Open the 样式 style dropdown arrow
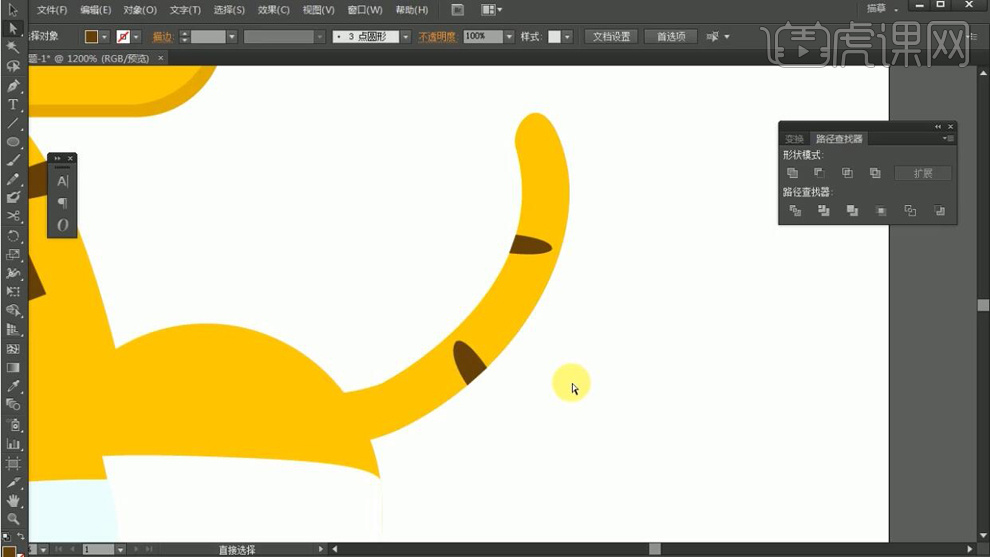990x557 pixels. pyautogui.click(x=568, y=37)
